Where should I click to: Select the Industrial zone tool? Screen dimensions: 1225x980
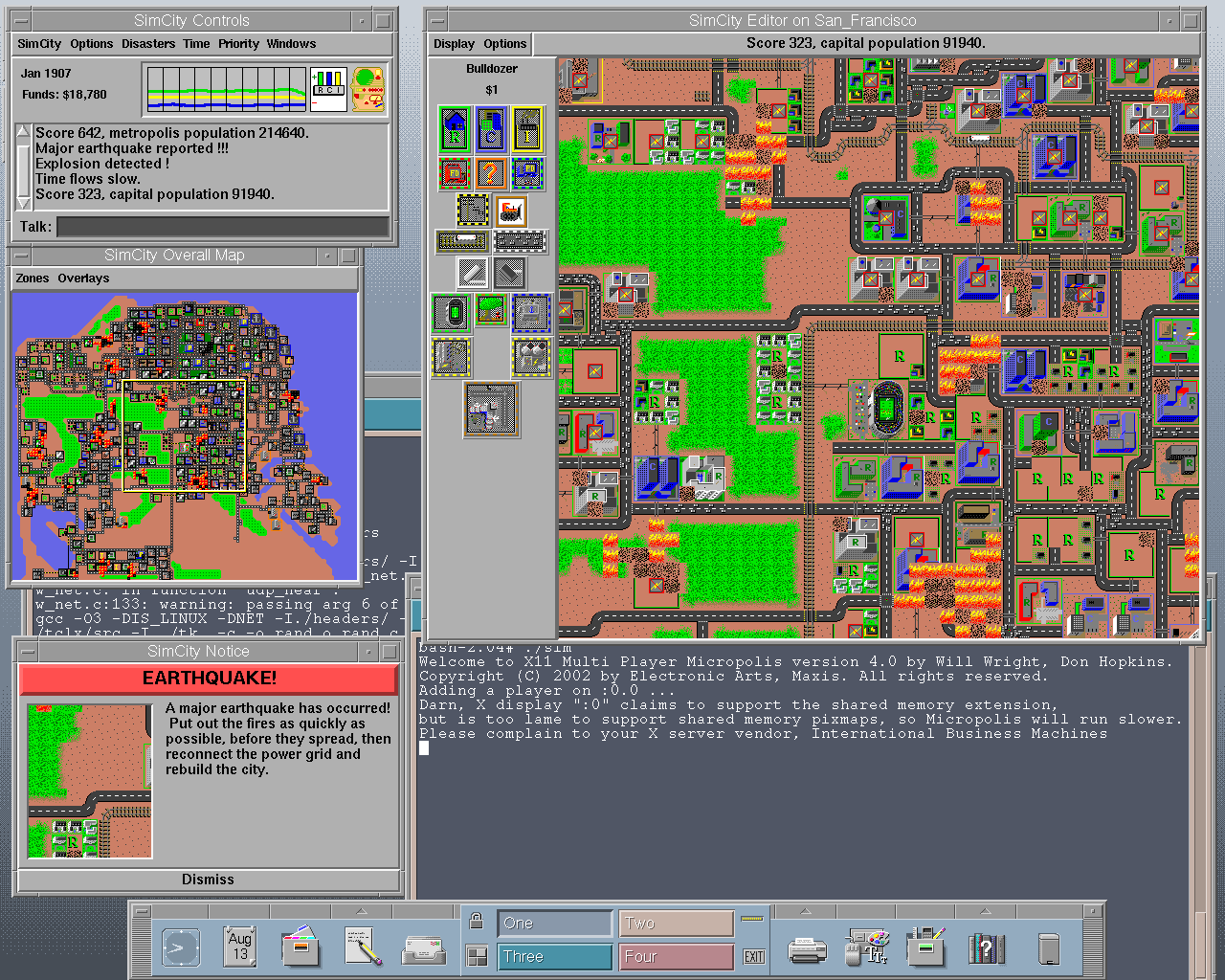point(527,129)
